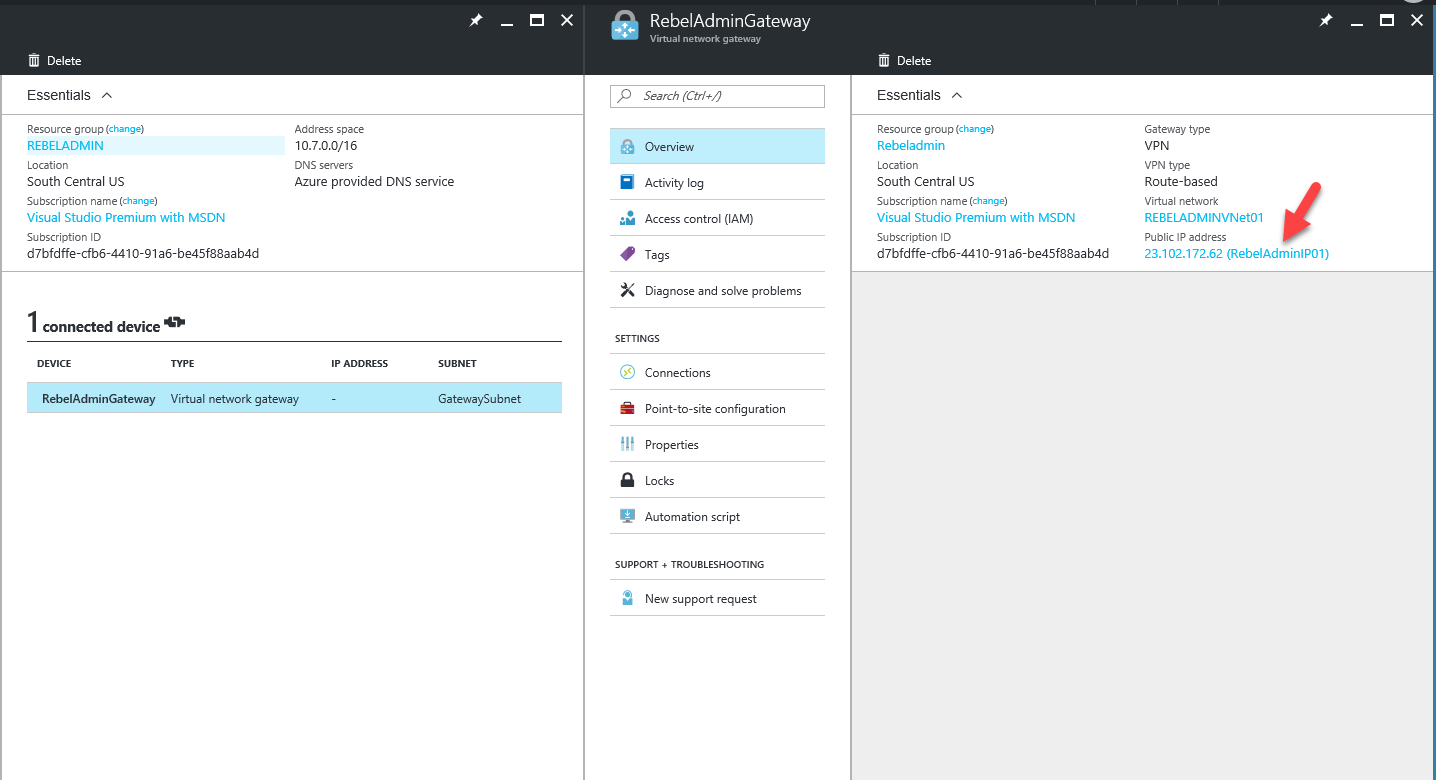The height and width of the screenshot is (780, 1436).
Task: Open Connections under Settings
Action: tap(717, 373)
